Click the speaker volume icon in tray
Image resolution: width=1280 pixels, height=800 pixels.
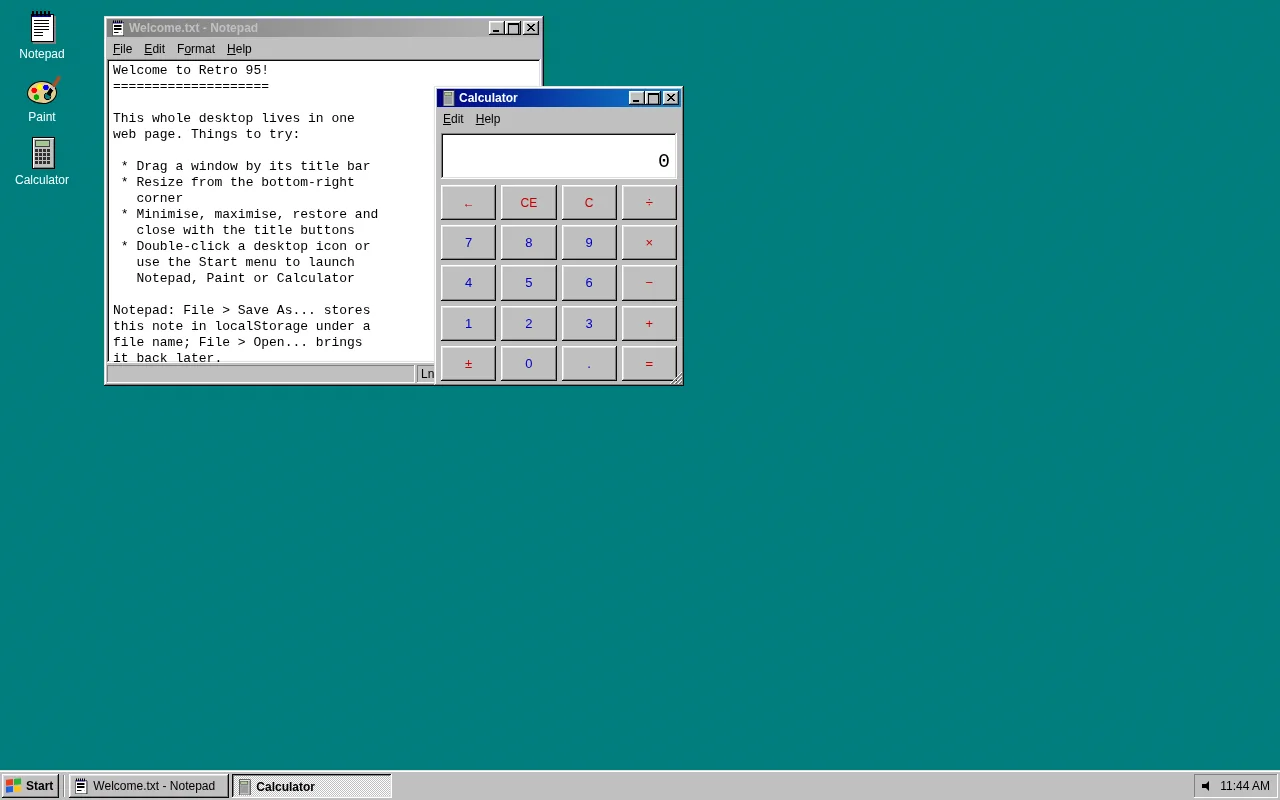1206,786
